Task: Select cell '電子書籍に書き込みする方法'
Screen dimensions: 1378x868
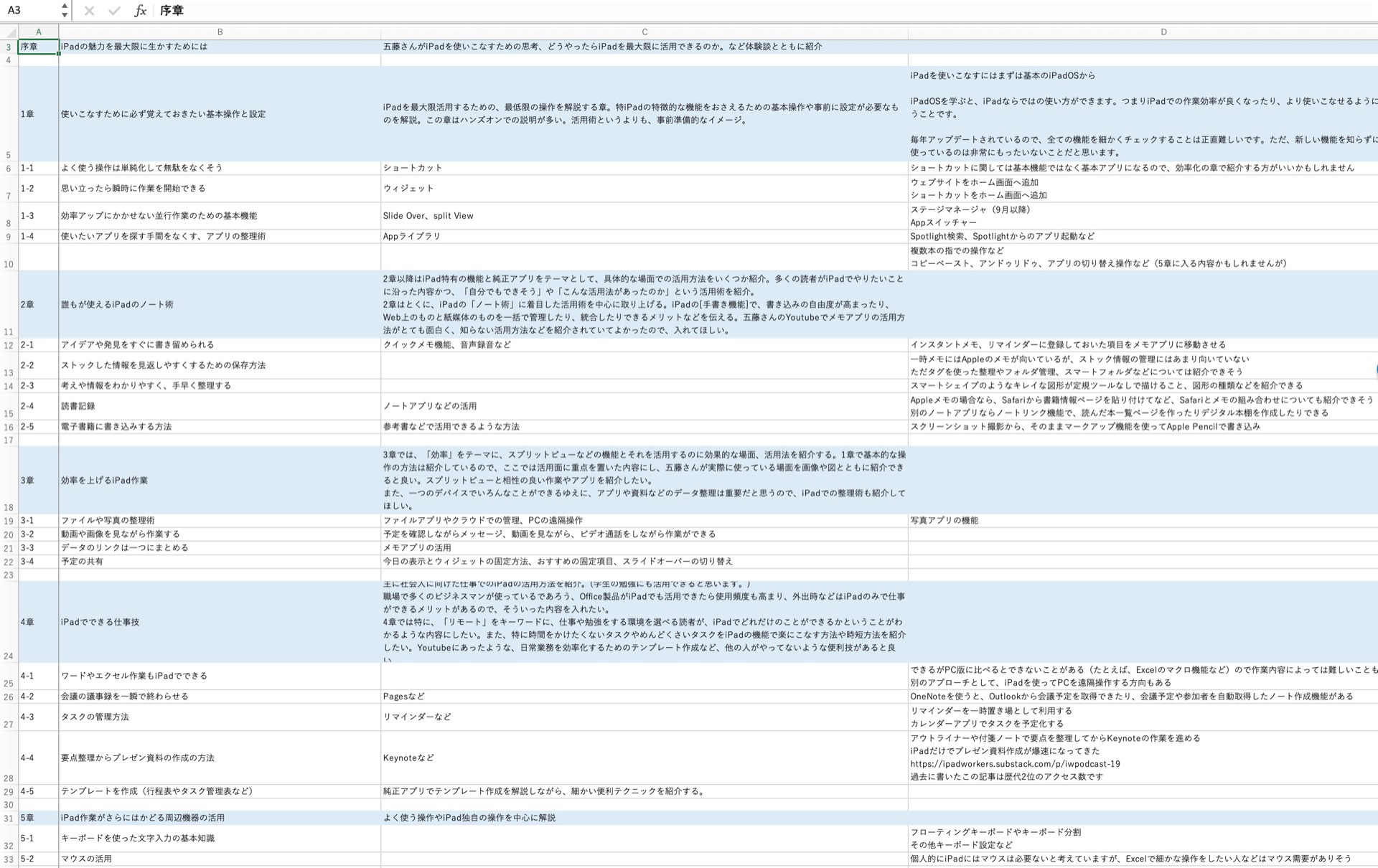Action: (220, 427)
